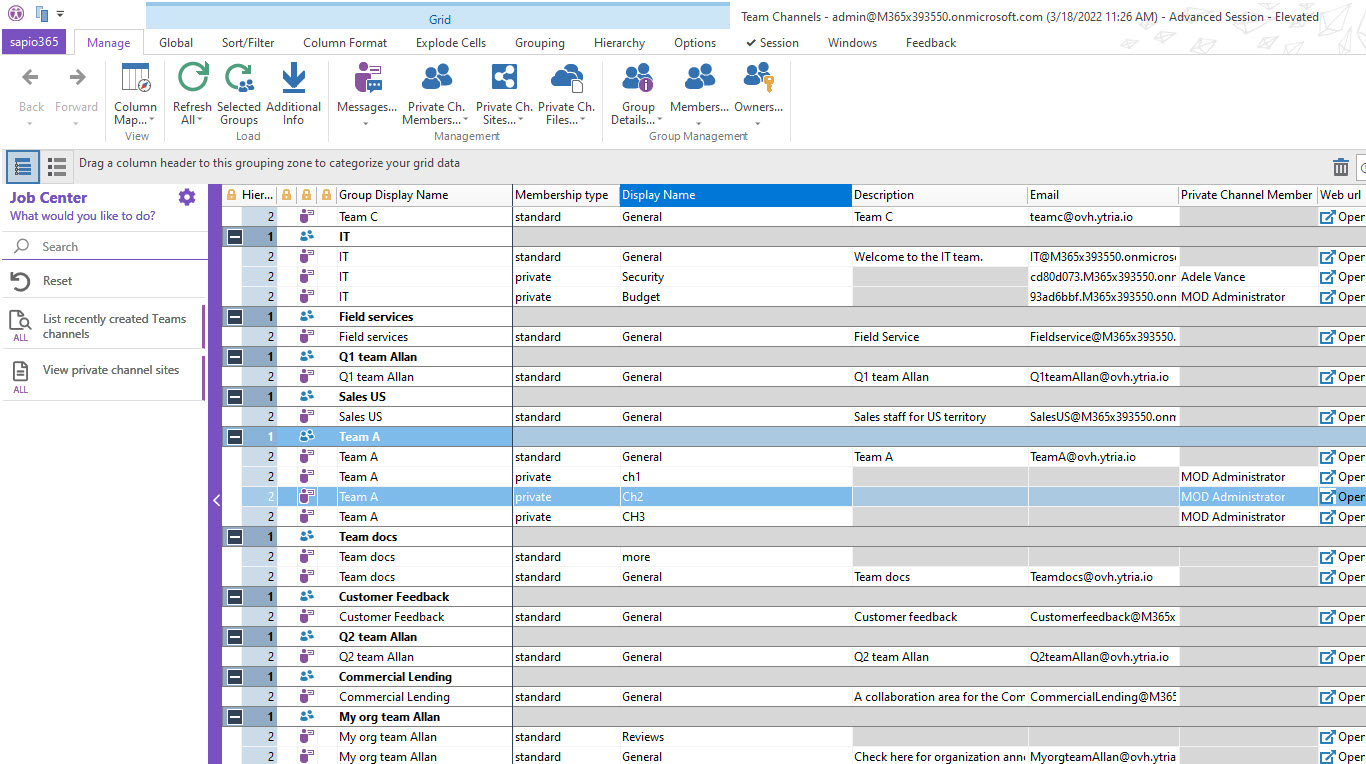Open the Hierarchy ribbon tab
Viewport: 1366px width, 764px height.
tap(619, 43)
